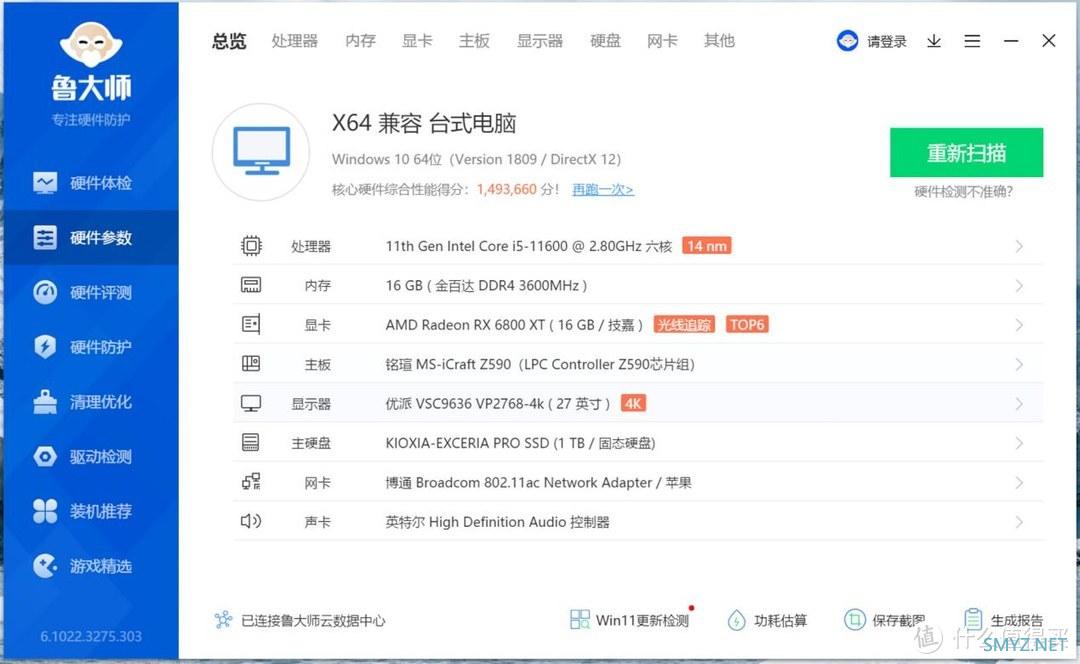Switch to the 总览 tab

(x=229, y=41)
